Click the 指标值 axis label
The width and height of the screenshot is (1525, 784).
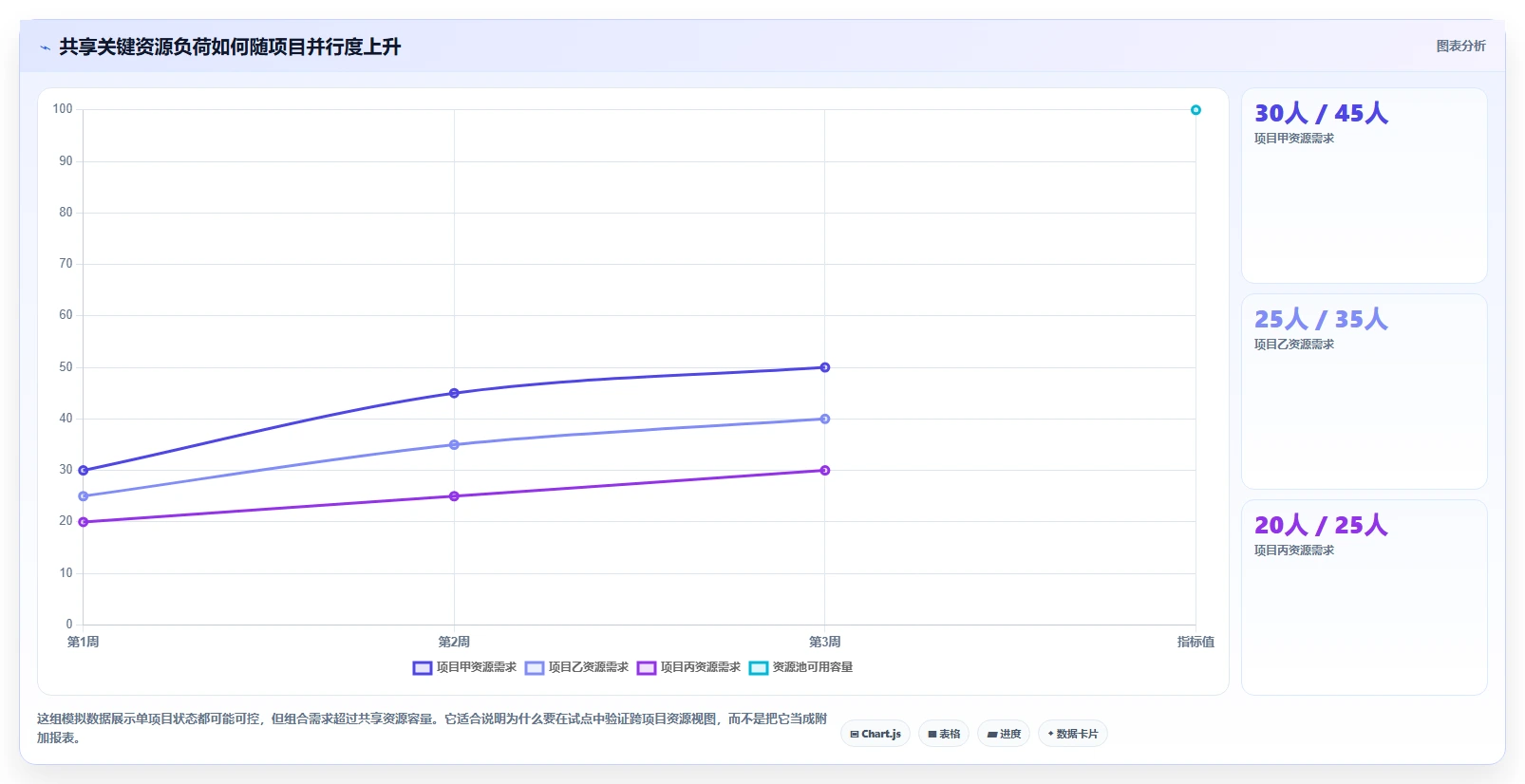coord(1196,643)
